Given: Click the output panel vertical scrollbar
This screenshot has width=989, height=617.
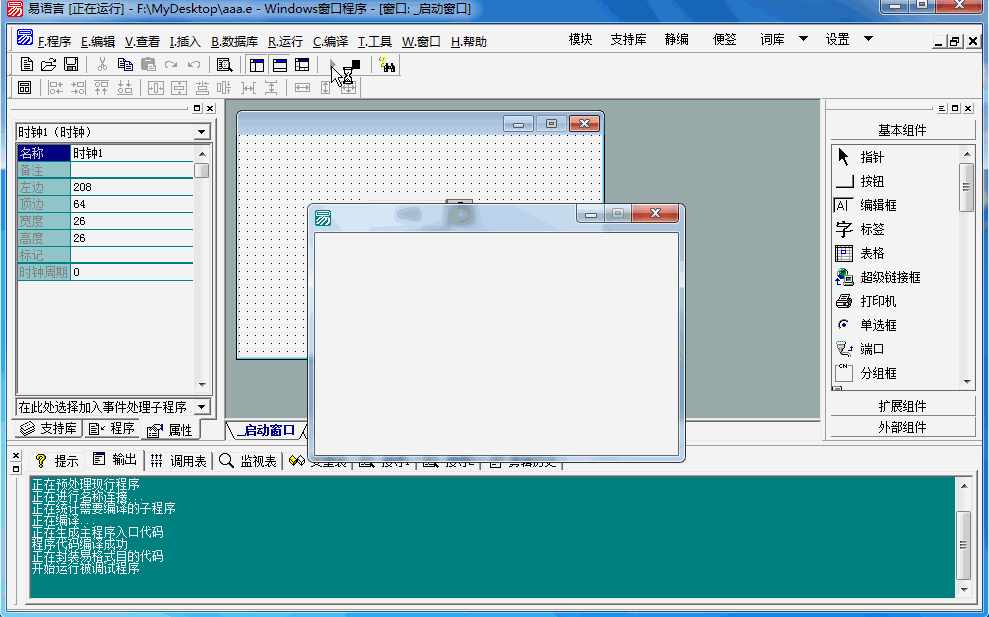Looking at the screenshot, I should point(963,540).
